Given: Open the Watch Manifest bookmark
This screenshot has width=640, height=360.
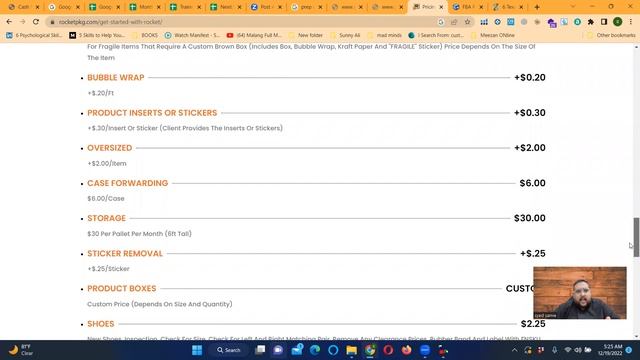Looking at the screenshot, I should point(192,36).
